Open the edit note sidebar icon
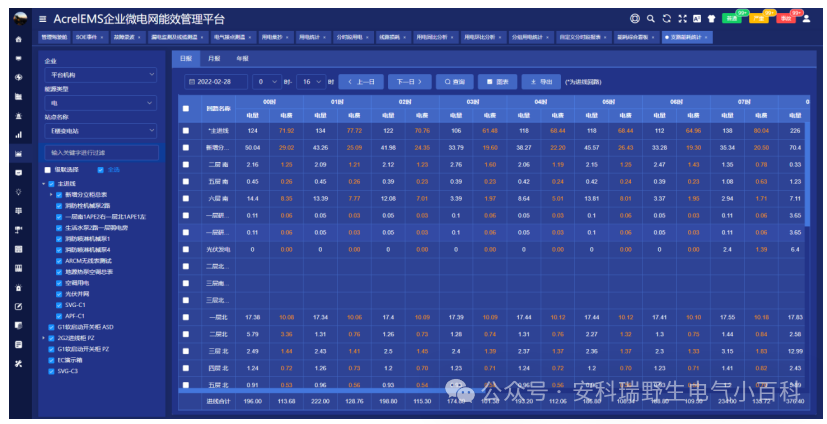 click(18, 306)
